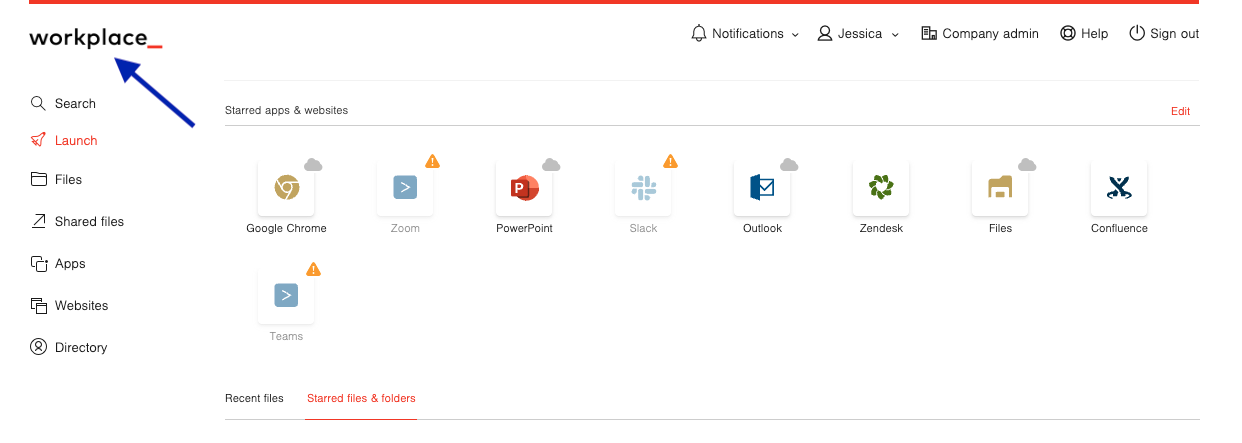
Task: Click the 'Starred apps & websites' heading
Action: pyautogui.click(x=286, y=110)
